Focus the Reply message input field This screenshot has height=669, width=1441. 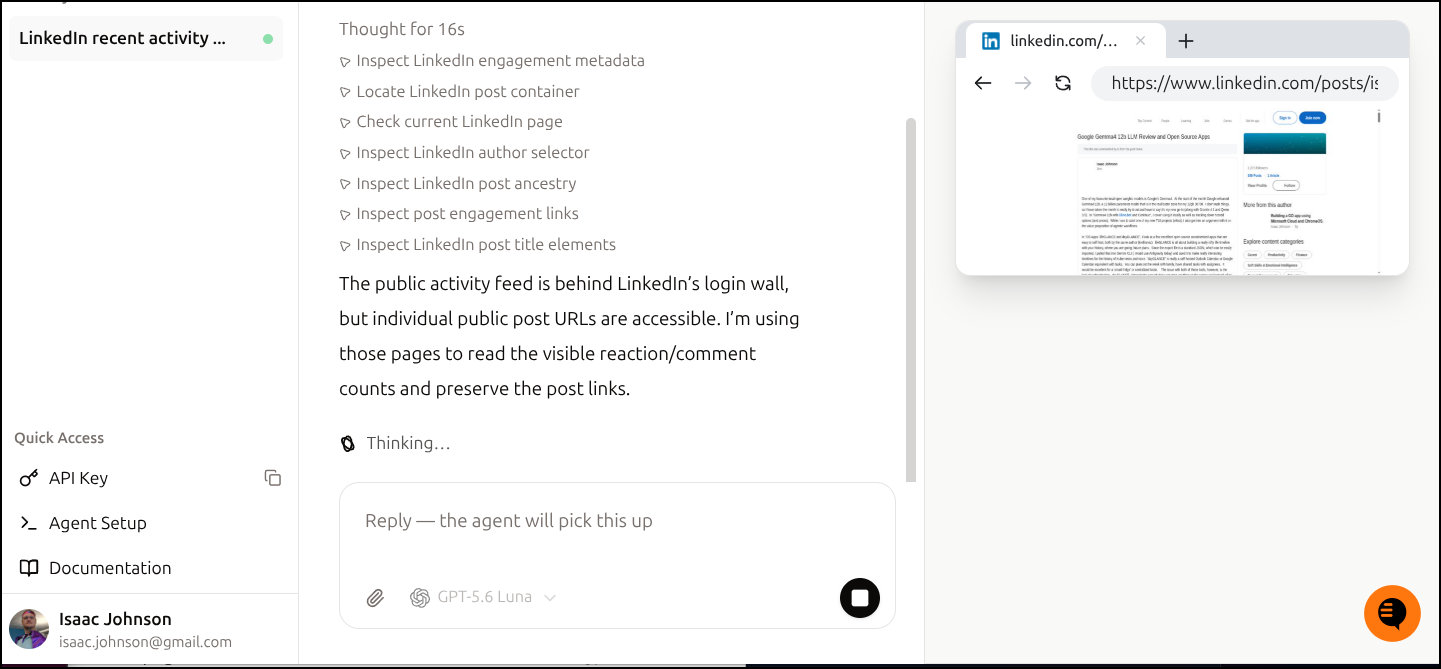coord(617,521)
